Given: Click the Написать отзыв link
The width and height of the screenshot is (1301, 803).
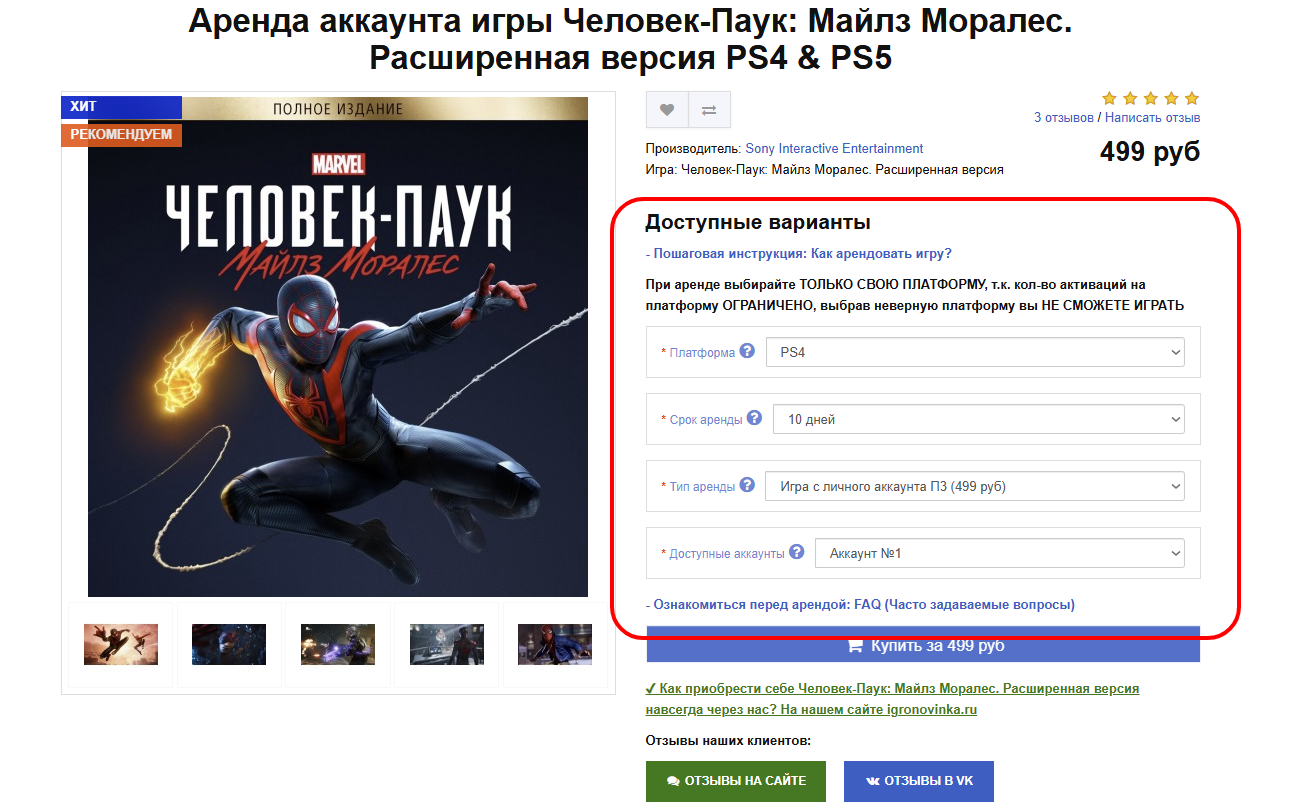Looking at the screenshot, I should point(1152,118).
